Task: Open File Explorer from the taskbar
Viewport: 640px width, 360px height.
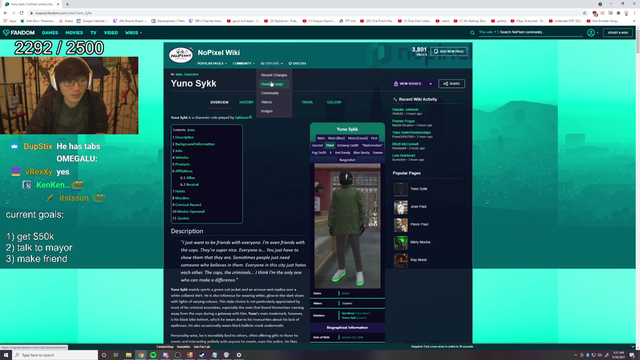Action: pos(129,355)
